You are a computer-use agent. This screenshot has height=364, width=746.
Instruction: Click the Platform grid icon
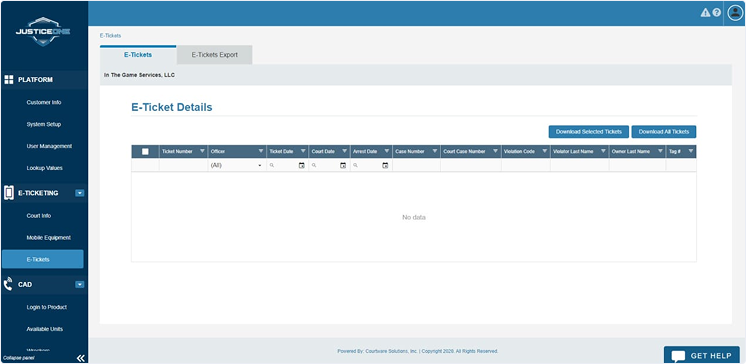click(8, 79)
